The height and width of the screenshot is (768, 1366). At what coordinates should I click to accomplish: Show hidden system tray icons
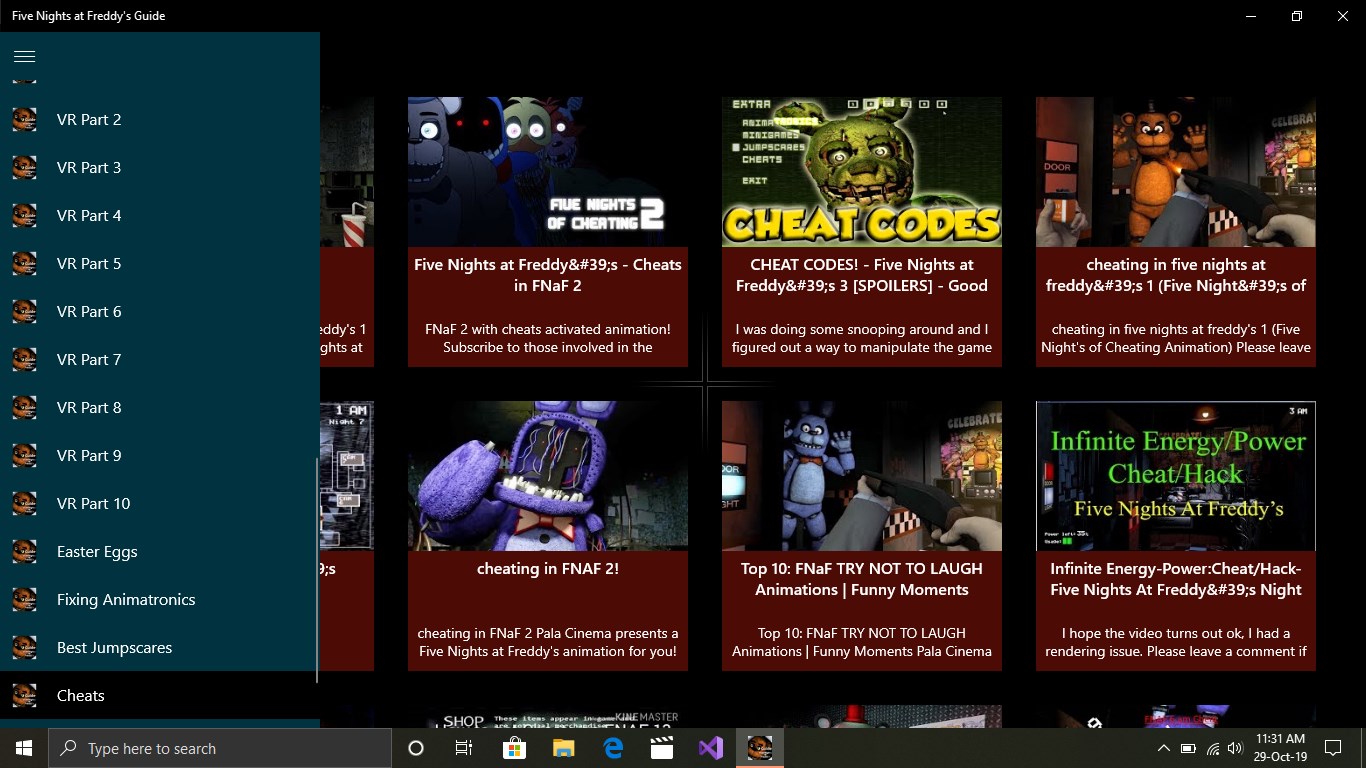1163,748
